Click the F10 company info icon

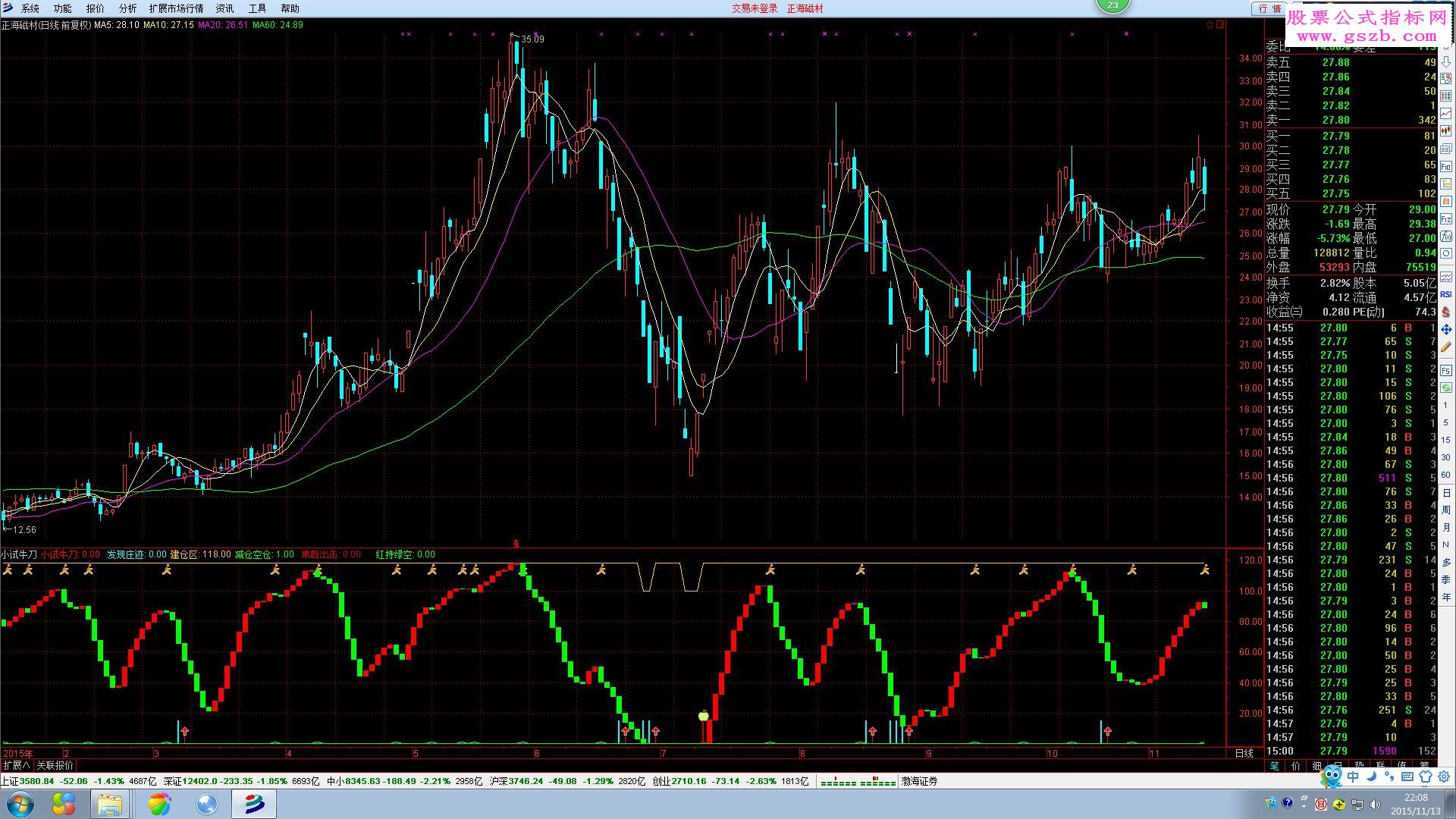coord(1446,166)
